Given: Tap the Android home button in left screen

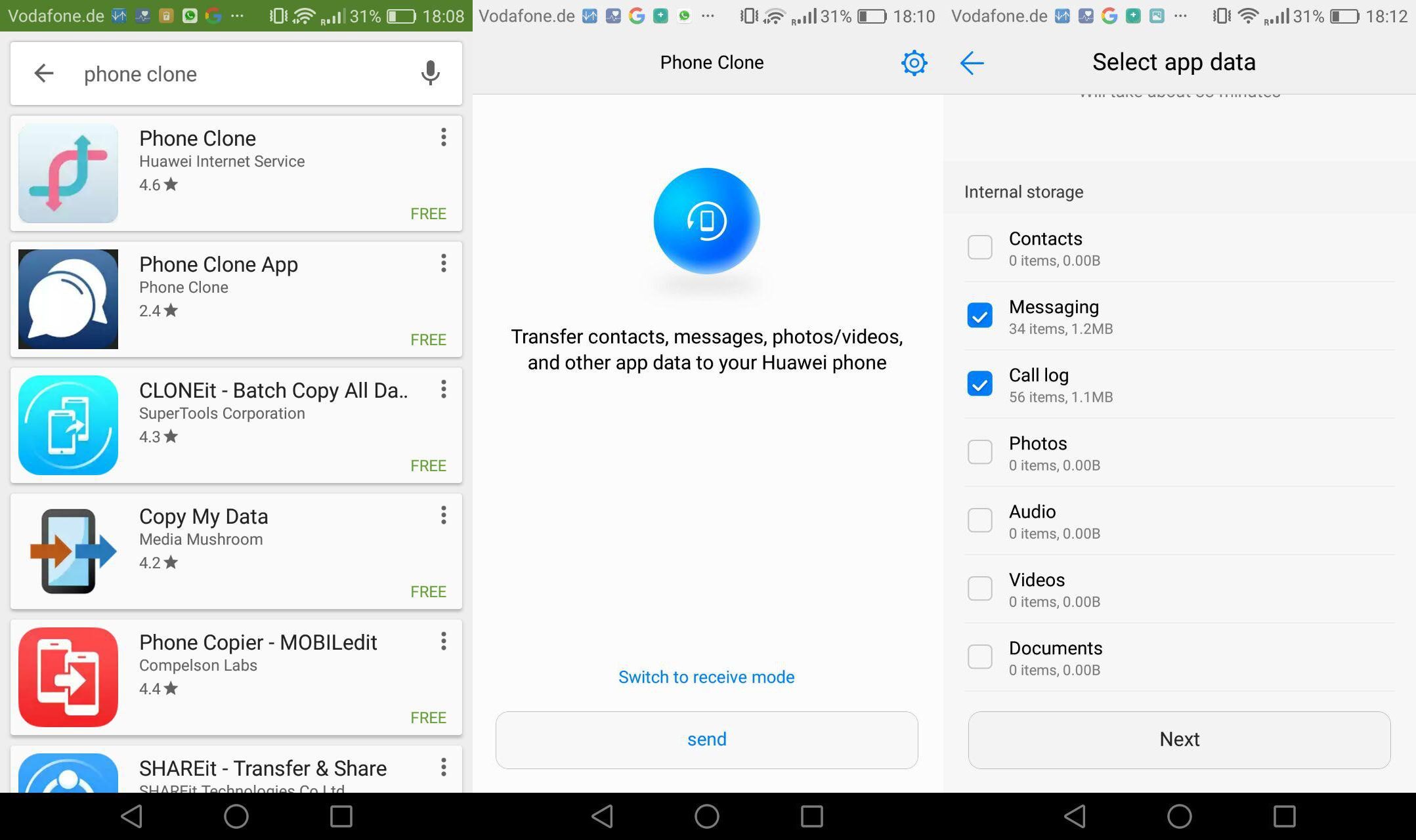Looking at the screenshot, I should [236, 816].
